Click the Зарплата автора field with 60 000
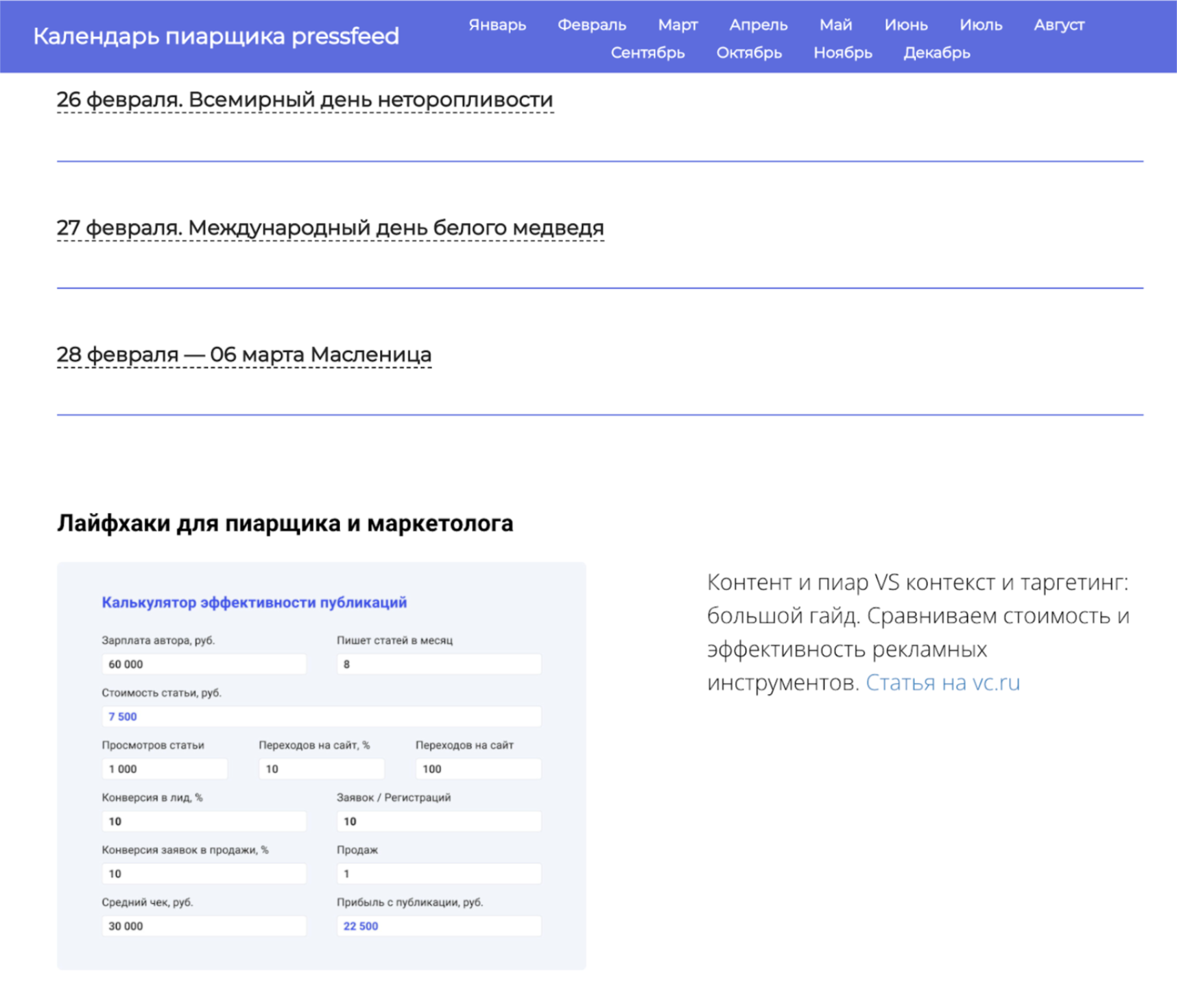1177x1008 pixels. tap(204, 664)
